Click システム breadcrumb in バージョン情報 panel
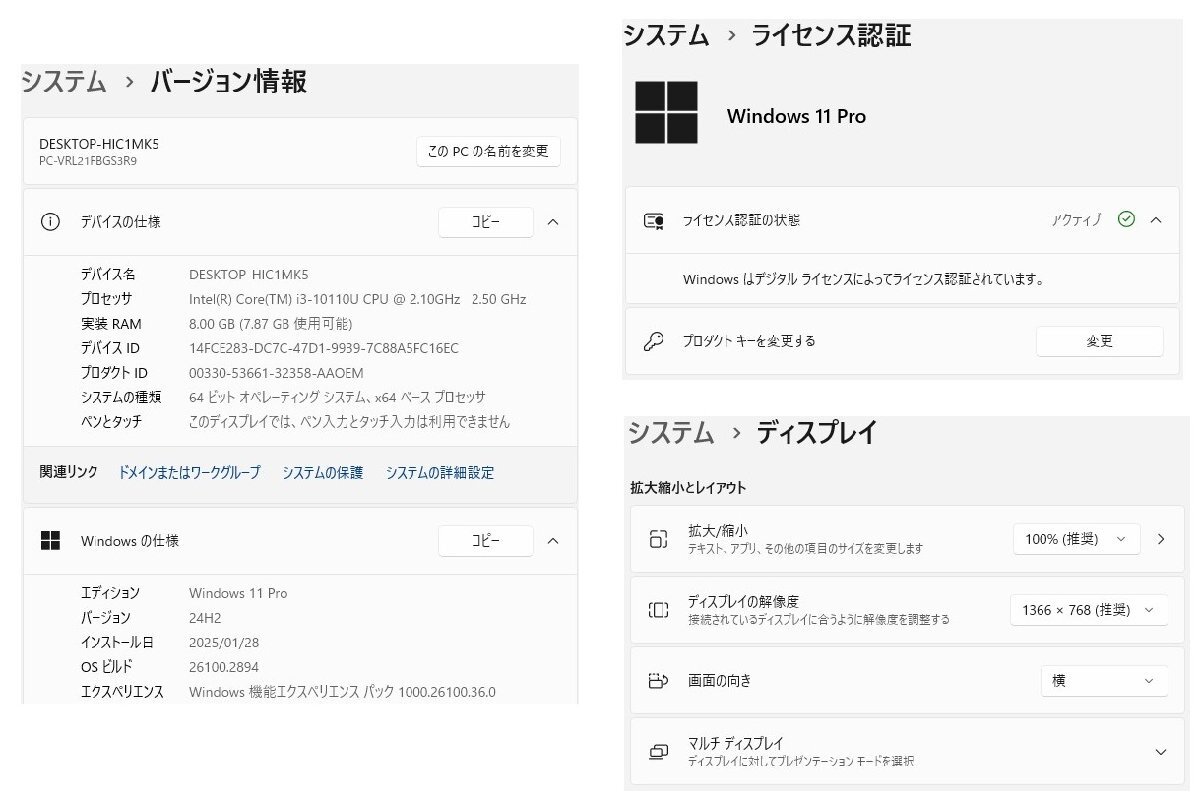 64,81
